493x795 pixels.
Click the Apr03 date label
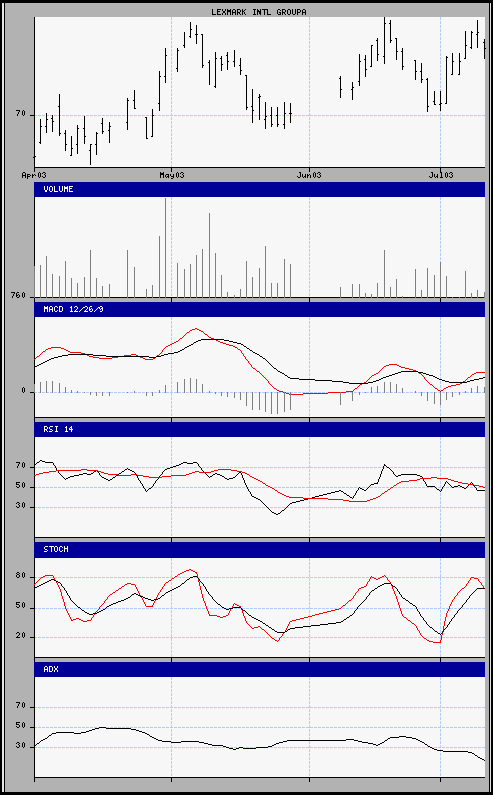(x=34, y=175)
